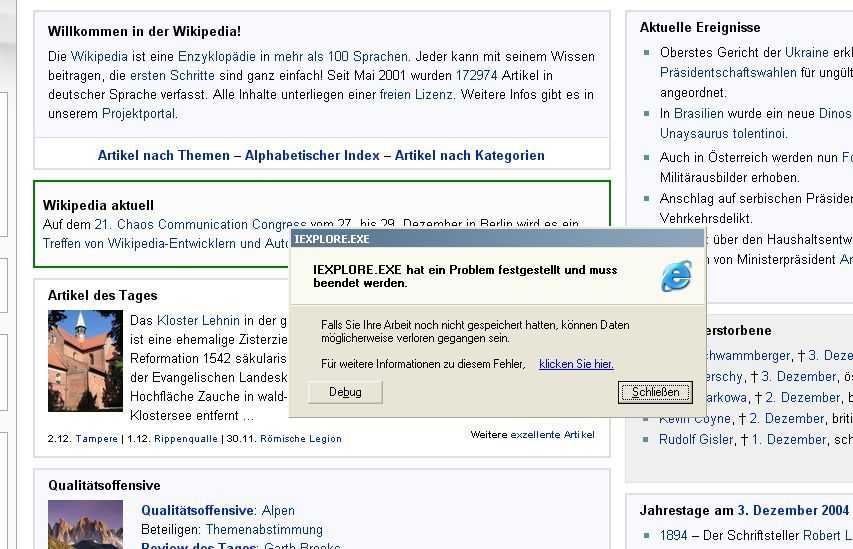The width and height of the screenshot is (853, 549).
Task: Open the 'Alpen' link
Action: coord(278,511)
